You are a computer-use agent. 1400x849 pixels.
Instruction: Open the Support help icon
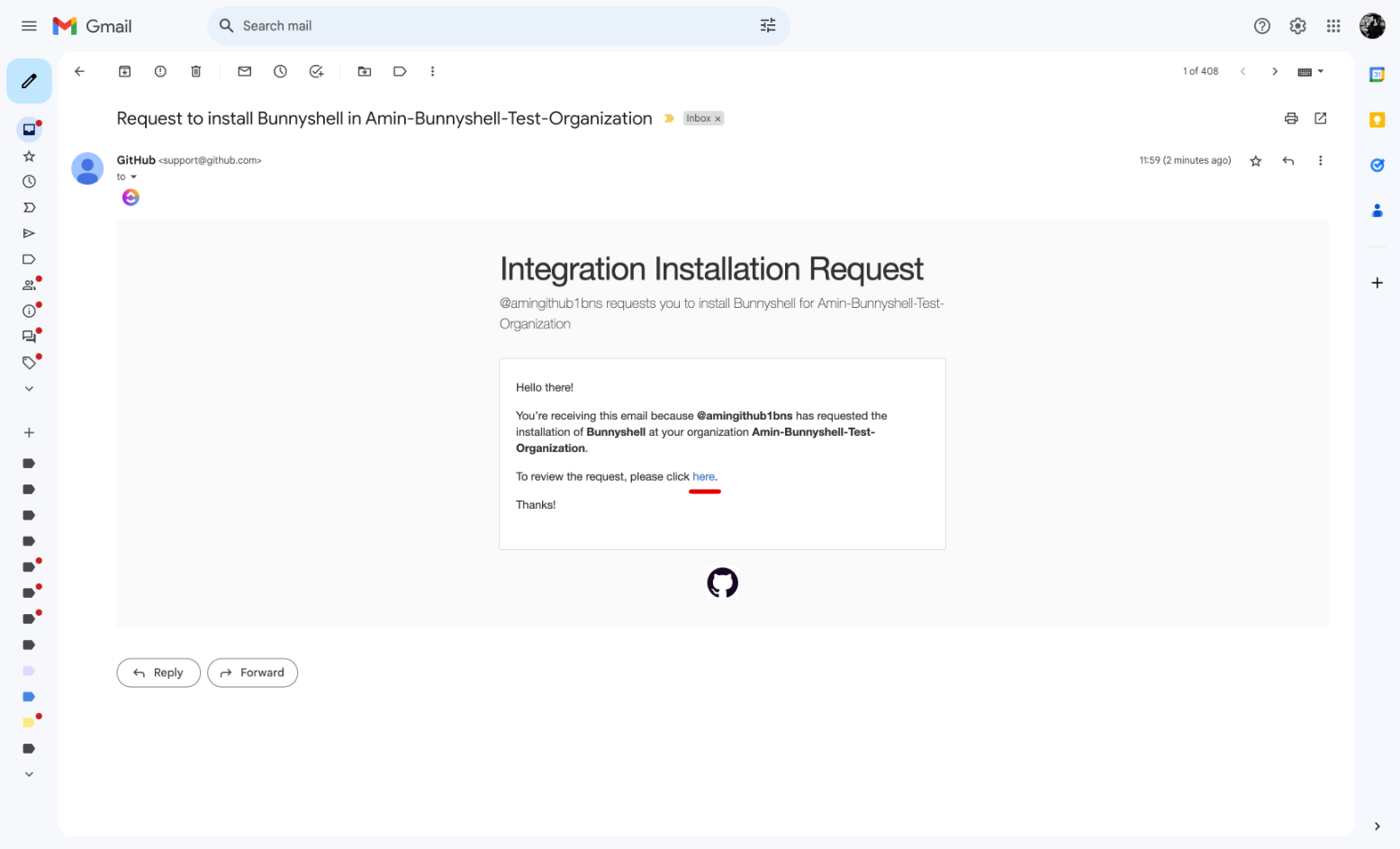coord(1262,26)
